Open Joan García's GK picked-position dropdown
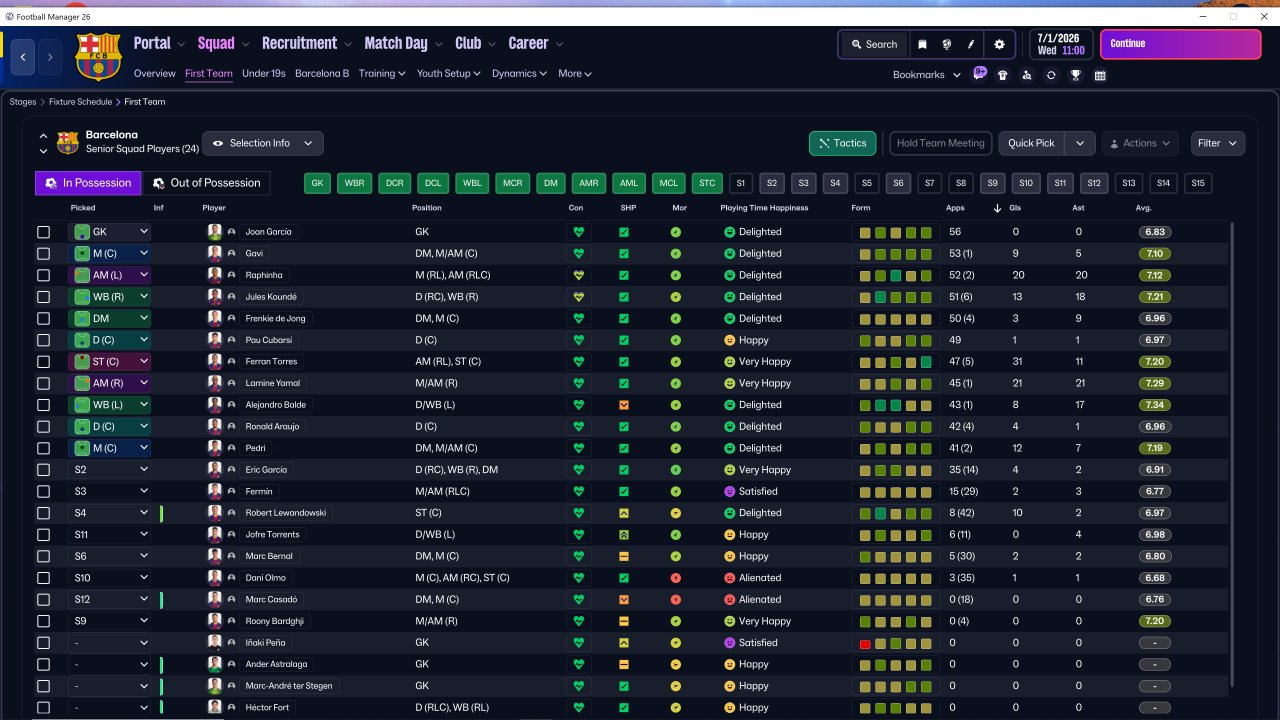The height and width of the screenshot is (720, 1280). pos(110,232)
